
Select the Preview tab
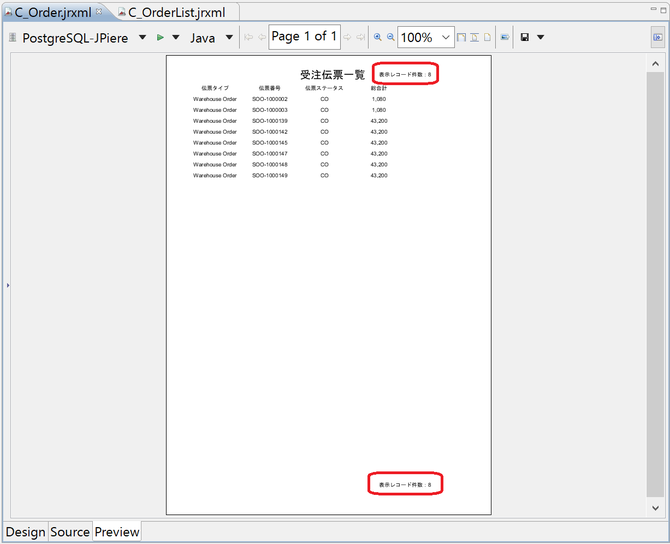coord(117,532)
